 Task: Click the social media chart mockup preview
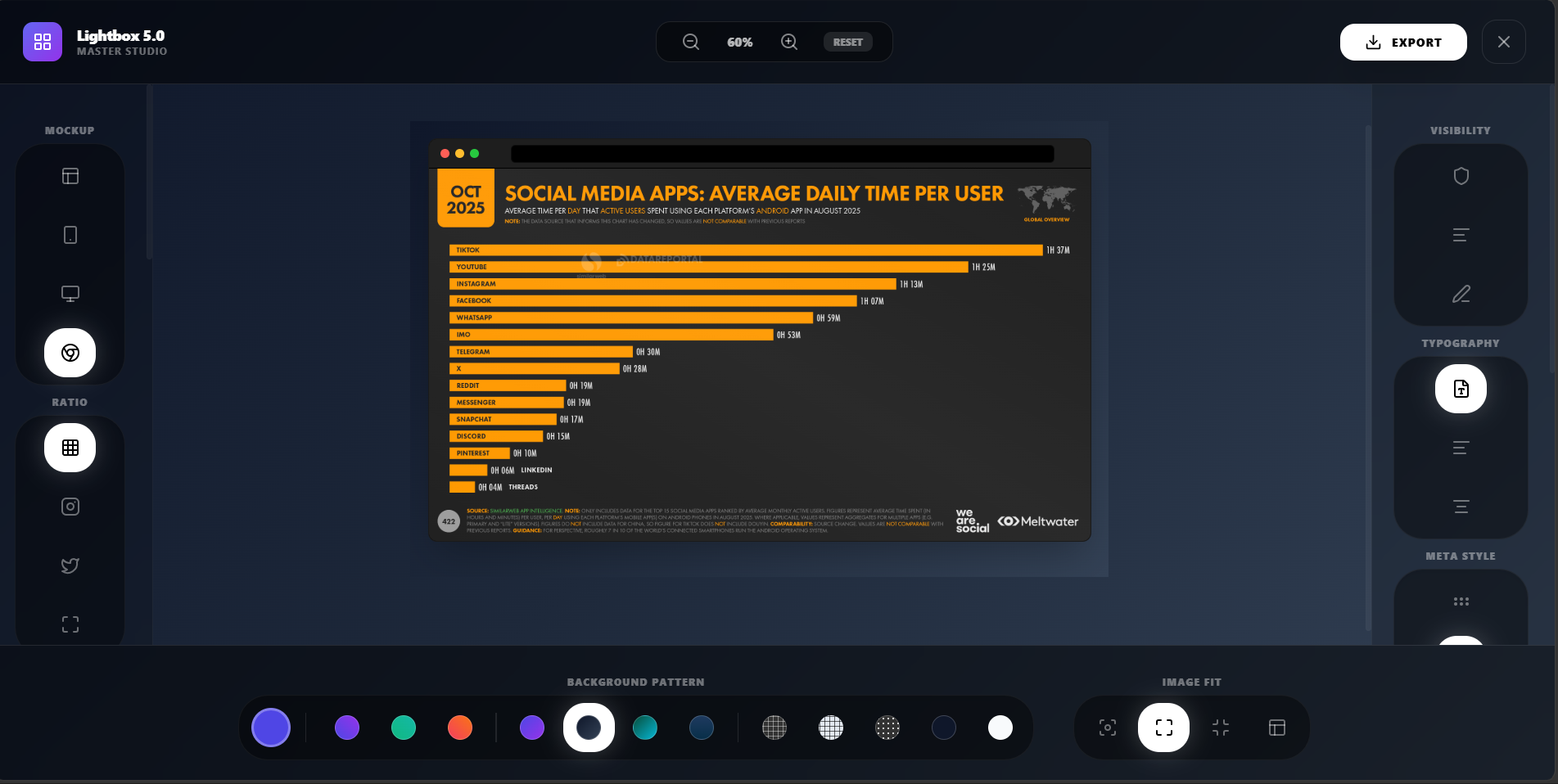760,340
